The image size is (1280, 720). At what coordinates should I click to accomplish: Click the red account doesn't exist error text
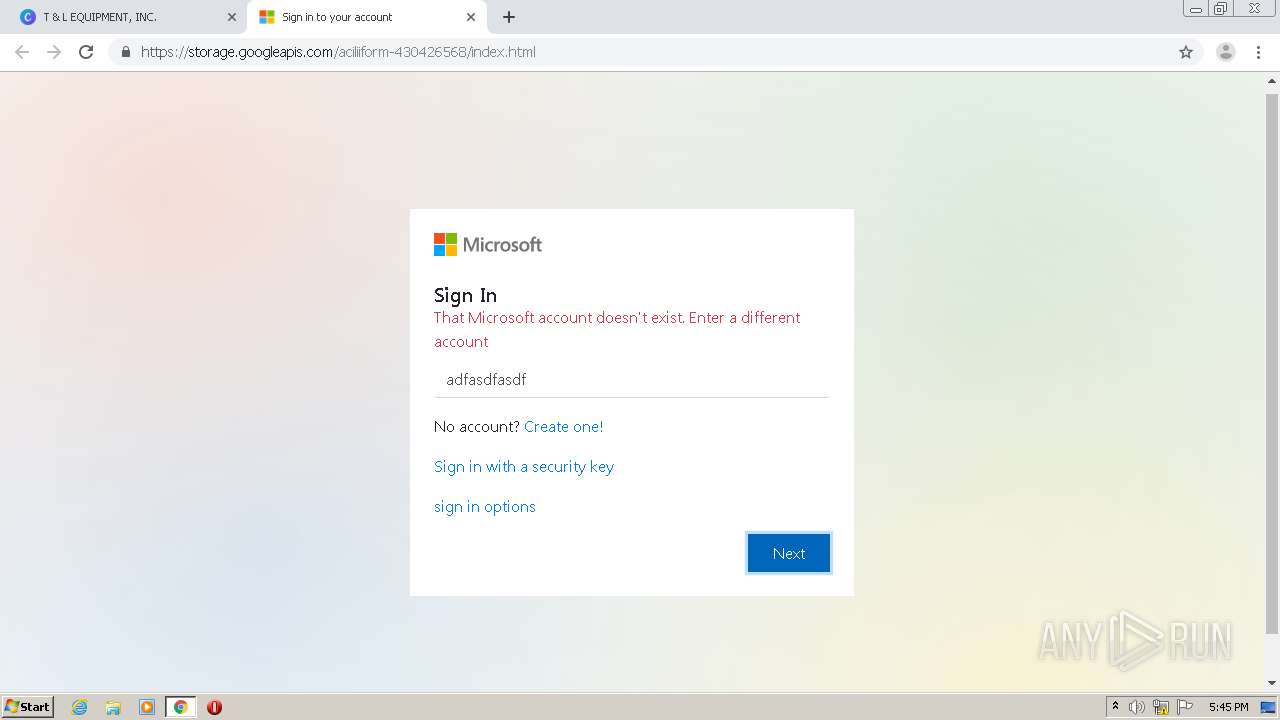tap(617, 330)
